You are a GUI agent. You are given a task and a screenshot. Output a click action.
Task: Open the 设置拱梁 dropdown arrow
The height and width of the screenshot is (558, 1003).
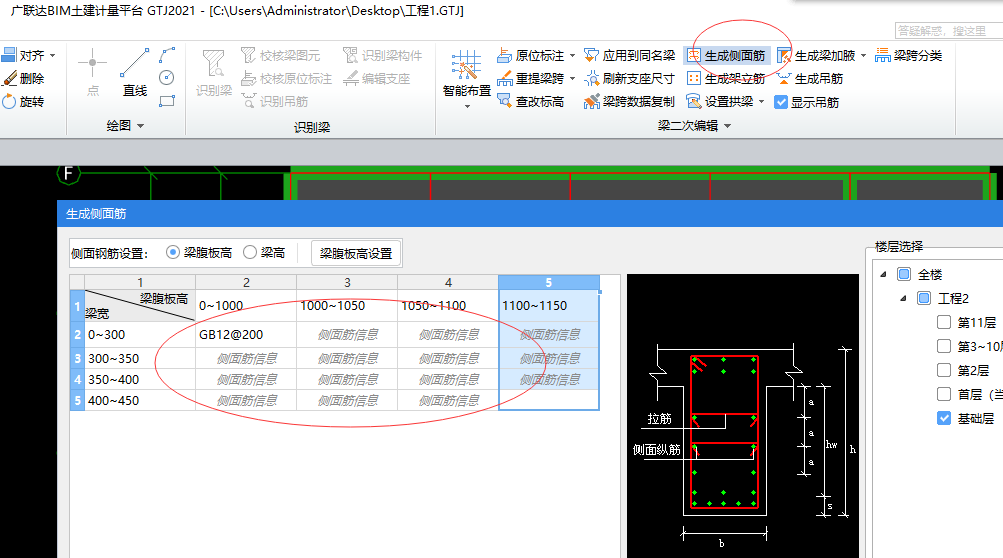click(761, 102)
